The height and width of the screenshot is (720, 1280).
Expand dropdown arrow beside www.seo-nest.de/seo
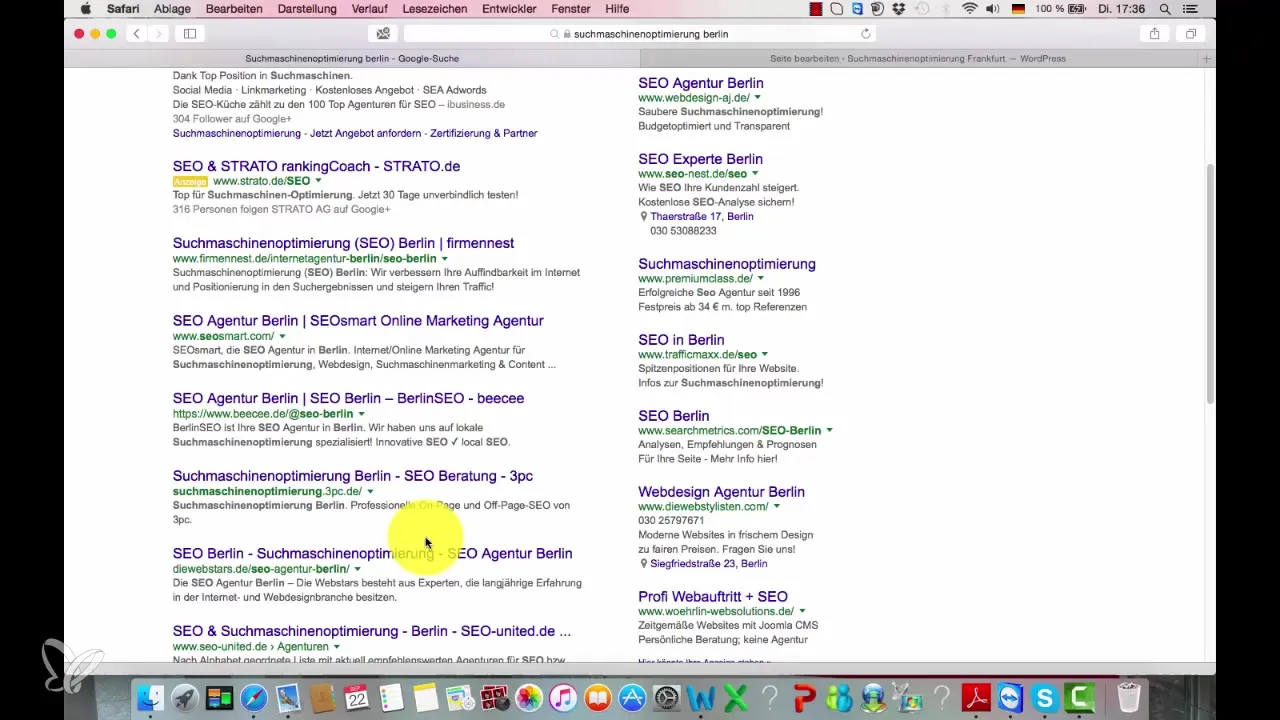[x=755, y=174]
